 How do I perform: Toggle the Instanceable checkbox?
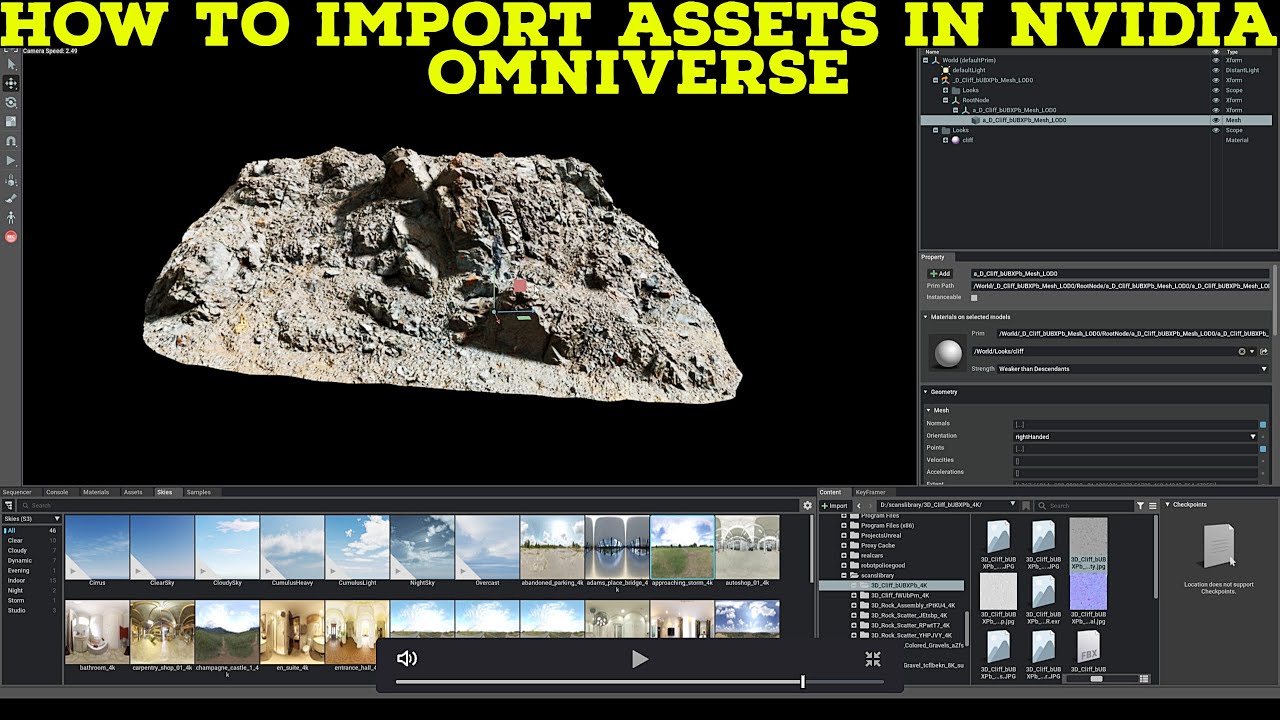(974, 297)
